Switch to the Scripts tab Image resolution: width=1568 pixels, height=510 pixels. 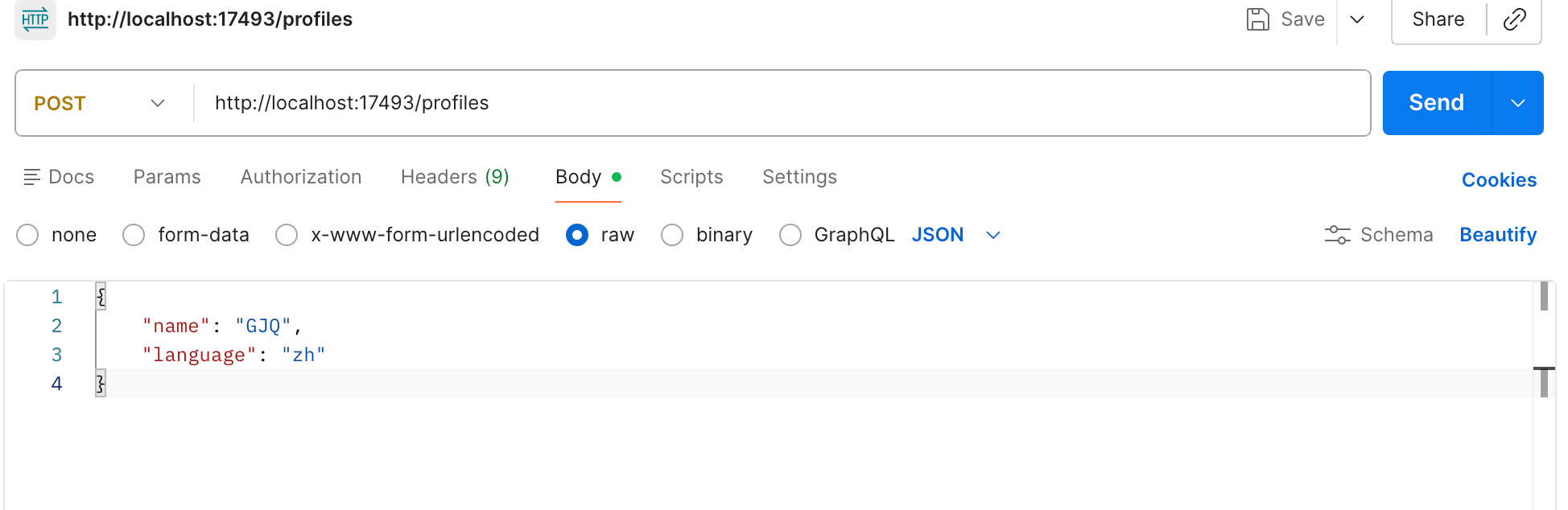pos(691,177)
